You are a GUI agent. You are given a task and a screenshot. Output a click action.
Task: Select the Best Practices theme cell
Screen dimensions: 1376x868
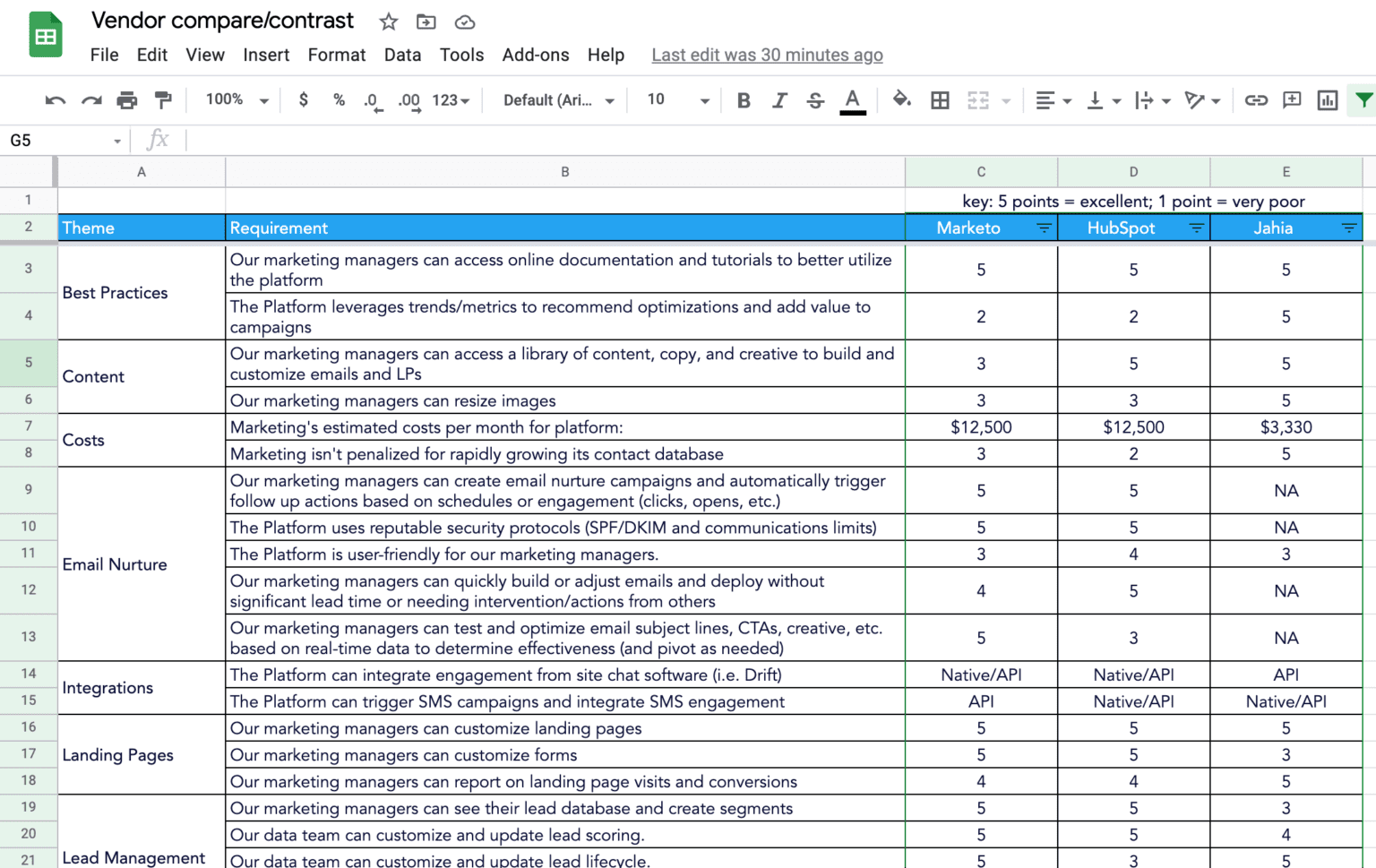pyautogui.click(x=142, y=293)
